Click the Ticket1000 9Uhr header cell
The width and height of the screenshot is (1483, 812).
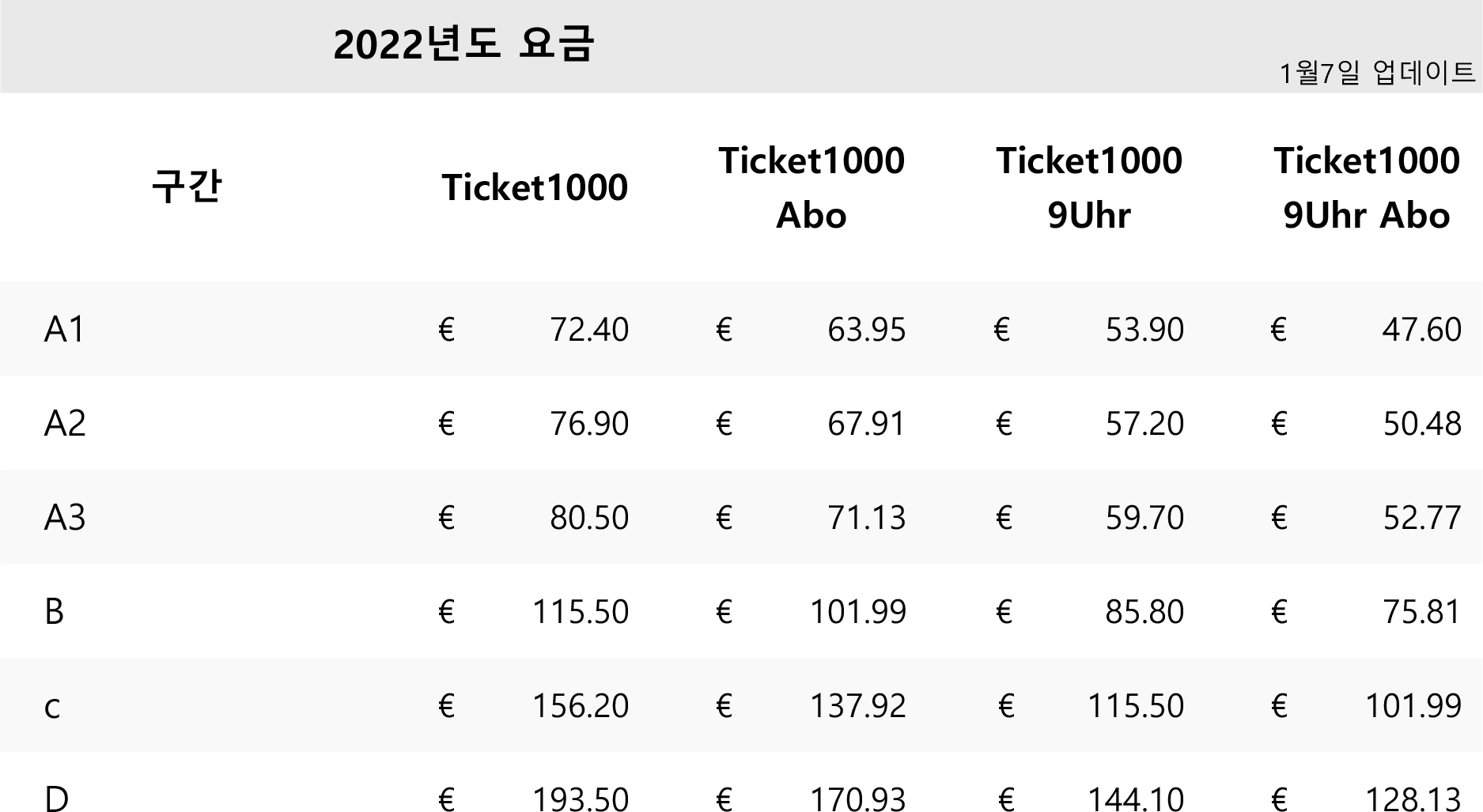(1089, 187)
